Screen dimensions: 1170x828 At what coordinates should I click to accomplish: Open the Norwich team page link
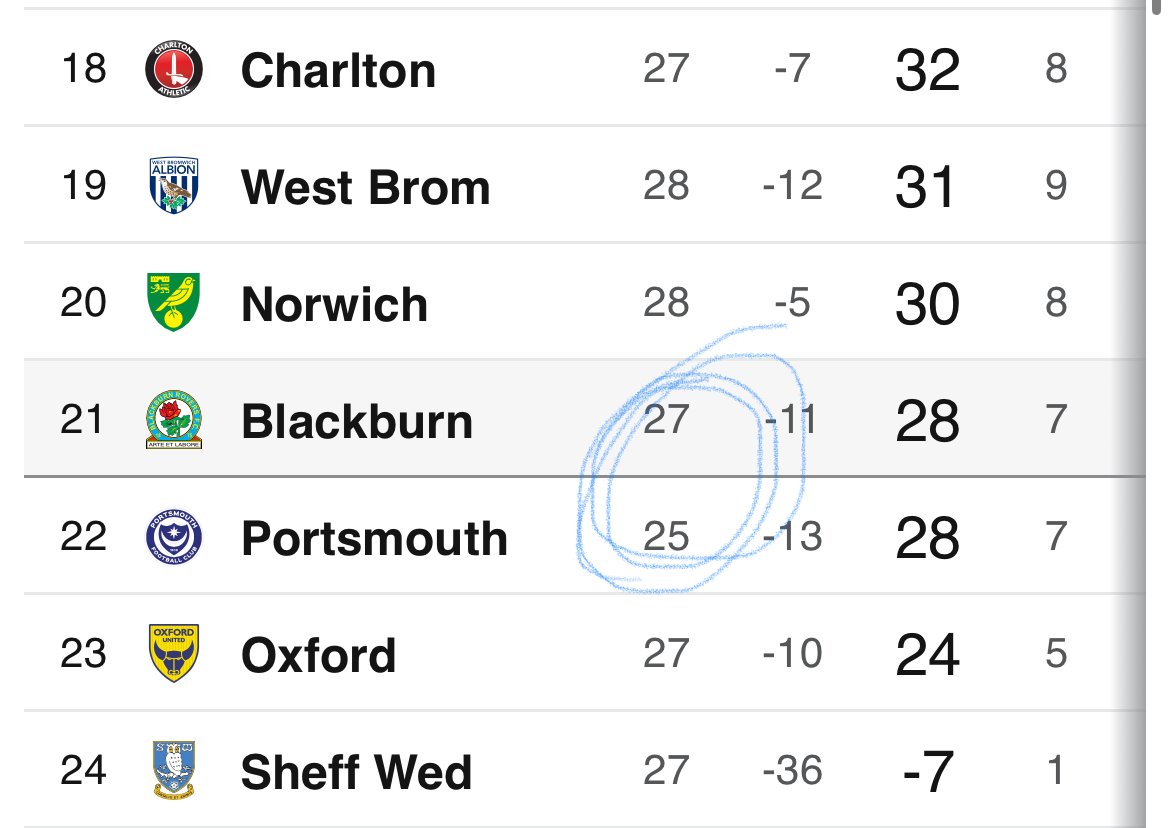click(x=334, y=304)
